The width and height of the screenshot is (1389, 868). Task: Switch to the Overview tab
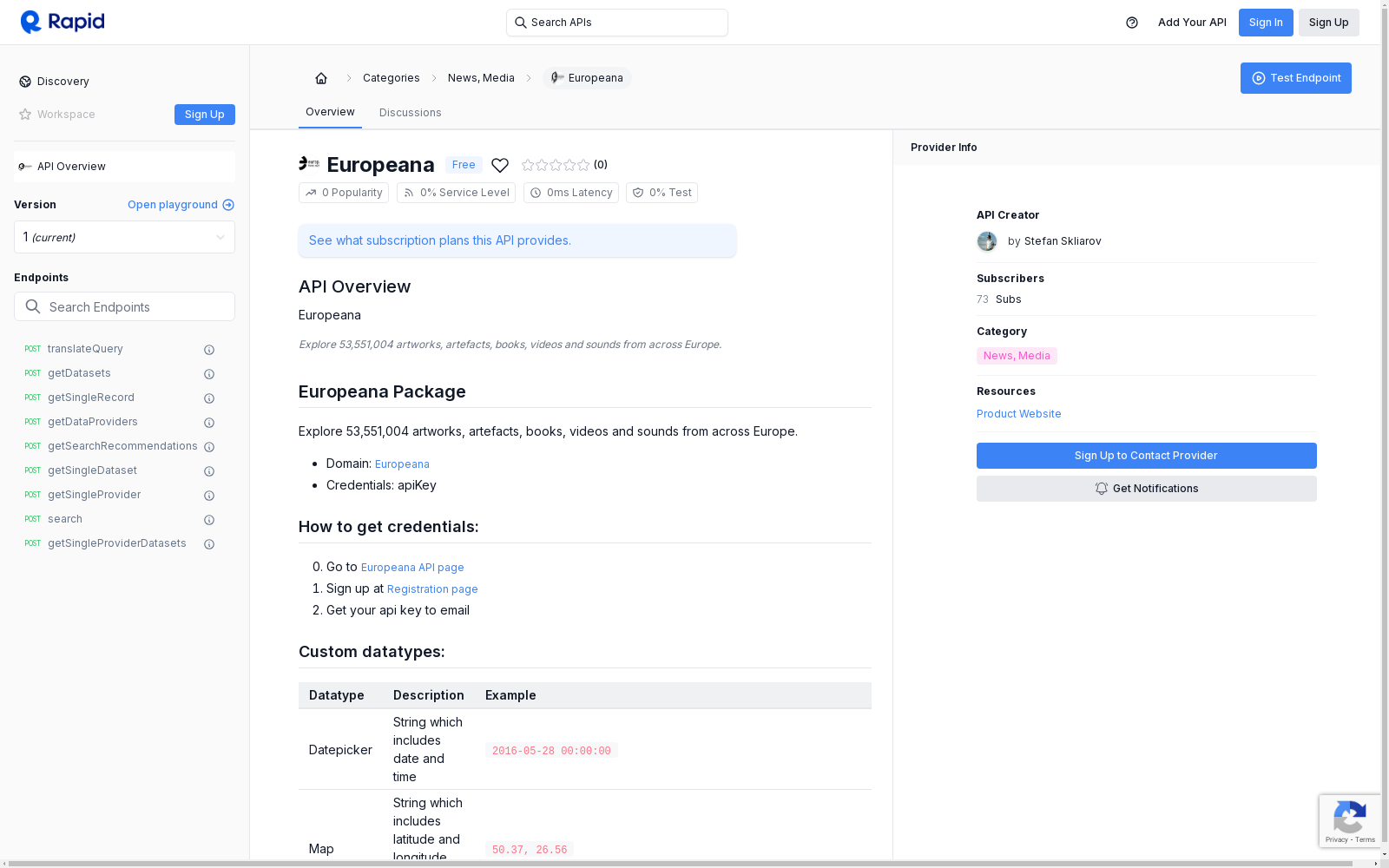(330, 112)
